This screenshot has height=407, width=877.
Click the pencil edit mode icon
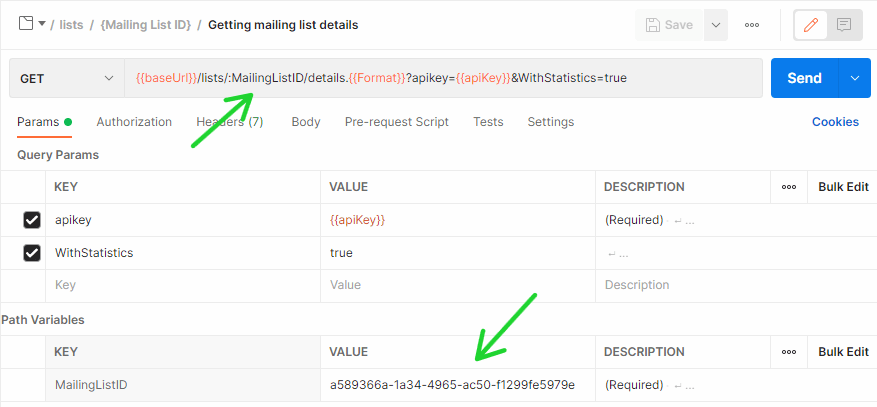(x=812, y=25)
